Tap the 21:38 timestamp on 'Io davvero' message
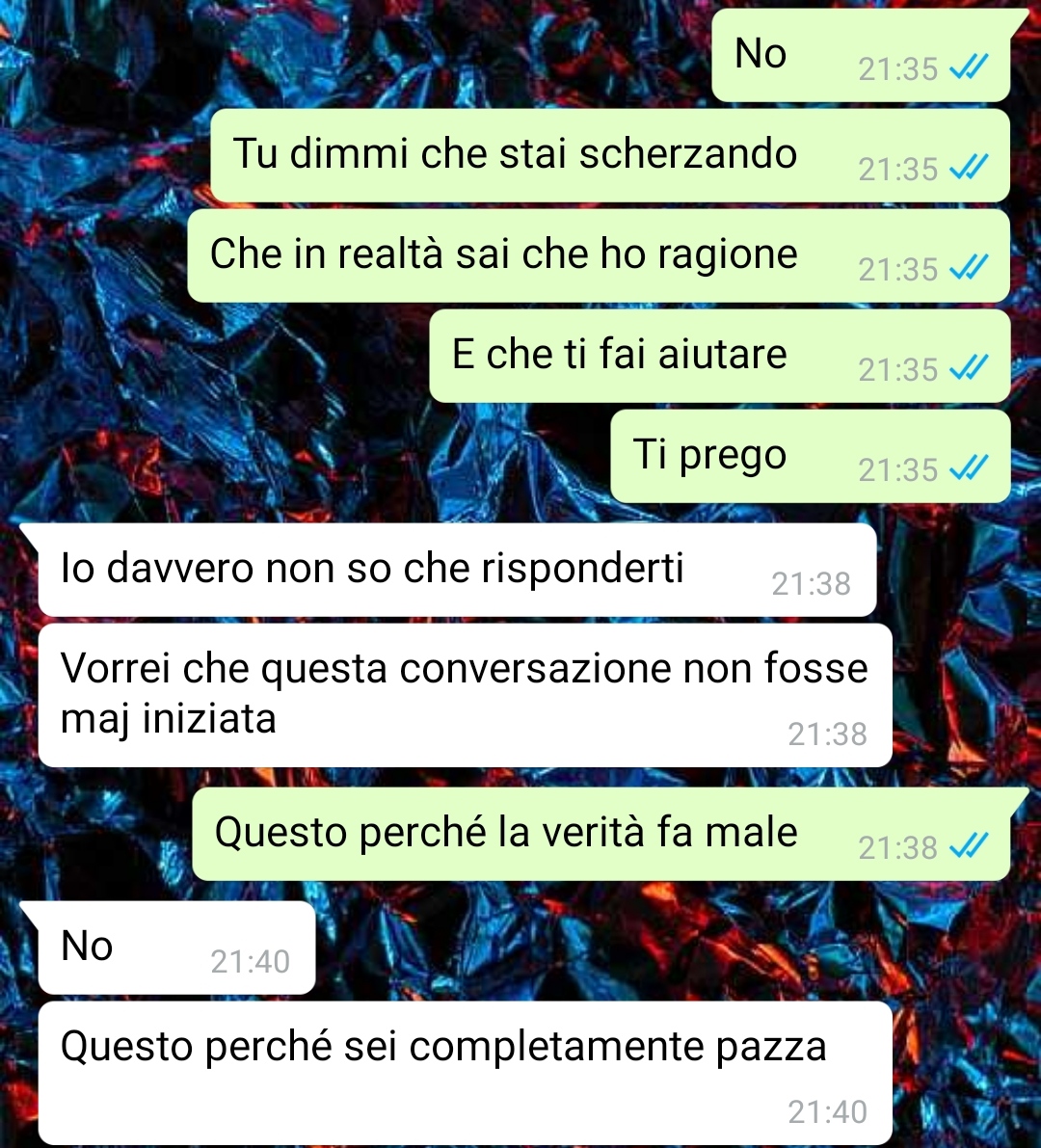Viewport: 1041px width, 1148px height. tap(811, 583)
